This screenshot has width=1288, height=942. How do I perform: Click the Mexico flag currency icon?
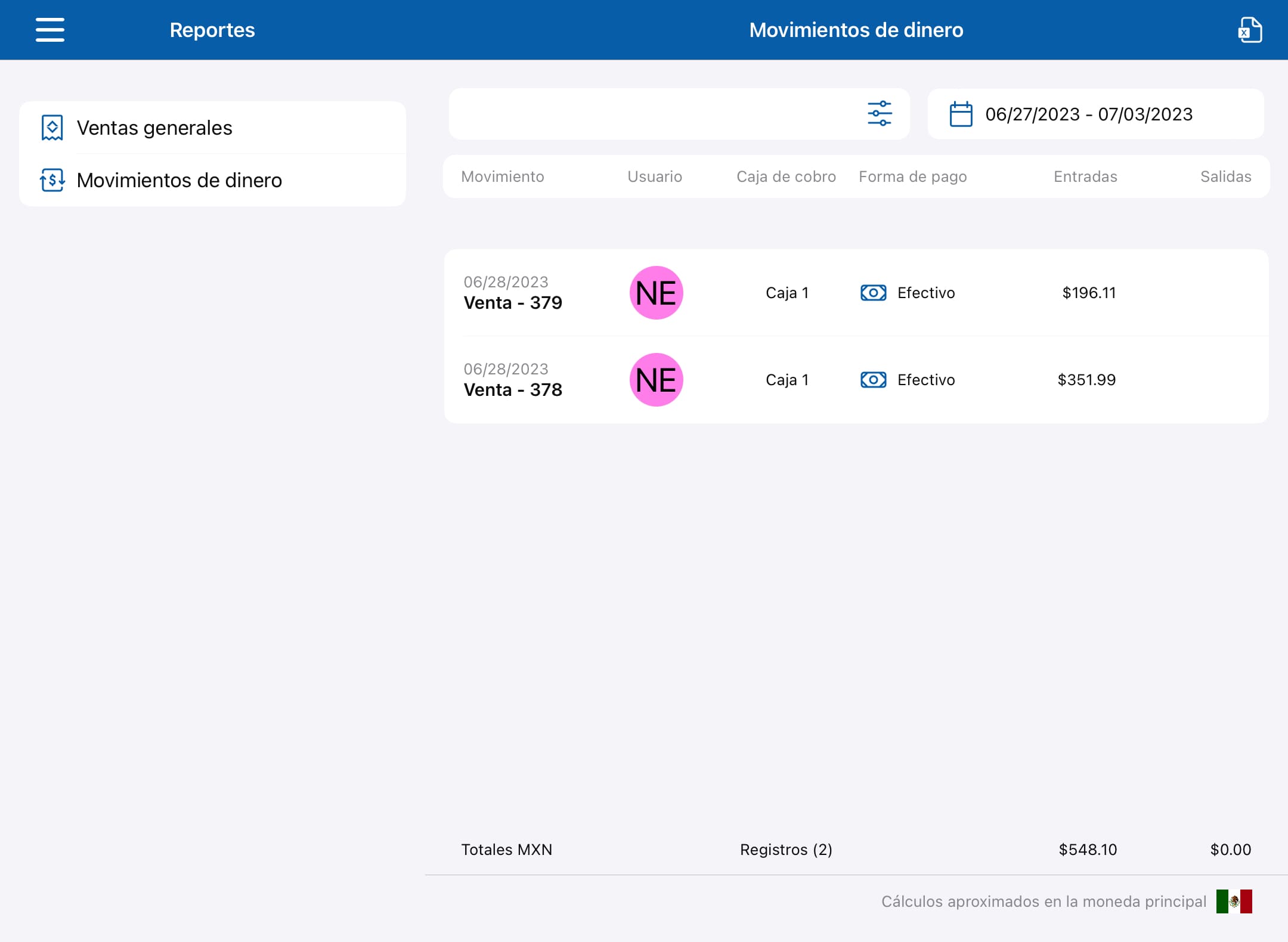(1234, 901)
